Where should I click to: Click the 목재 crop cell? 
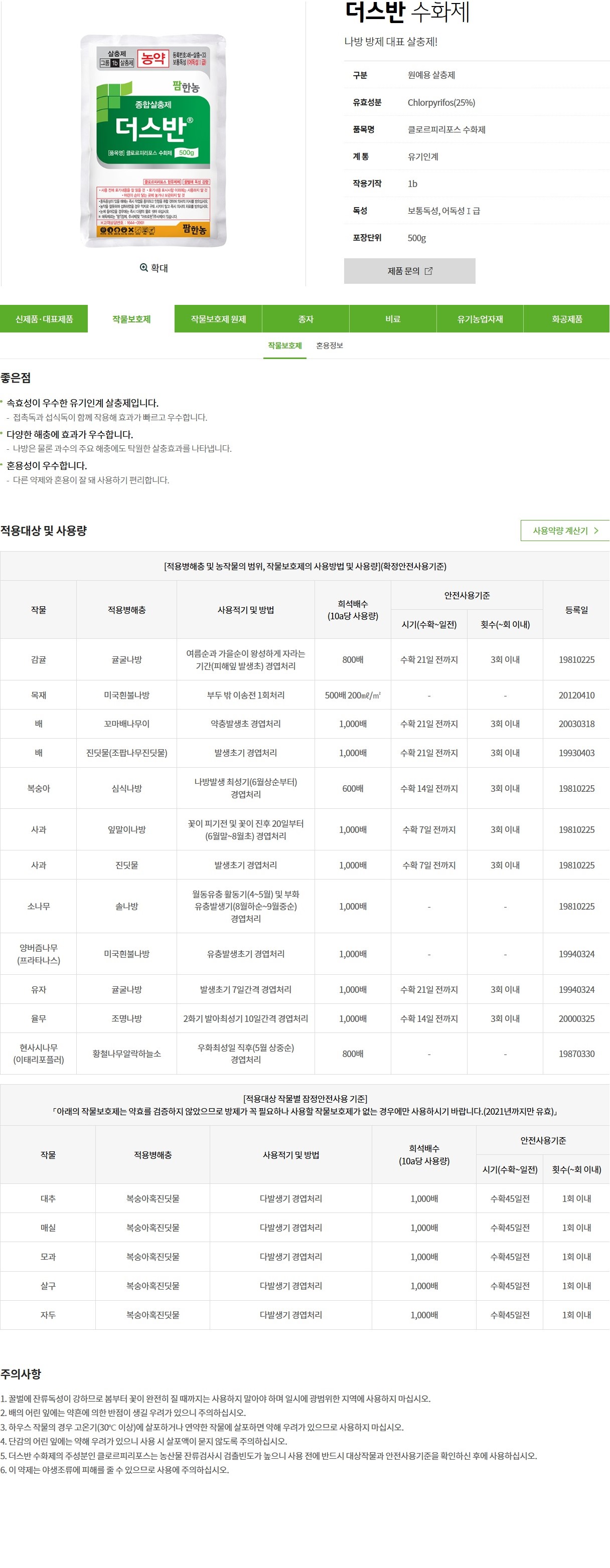38,695
